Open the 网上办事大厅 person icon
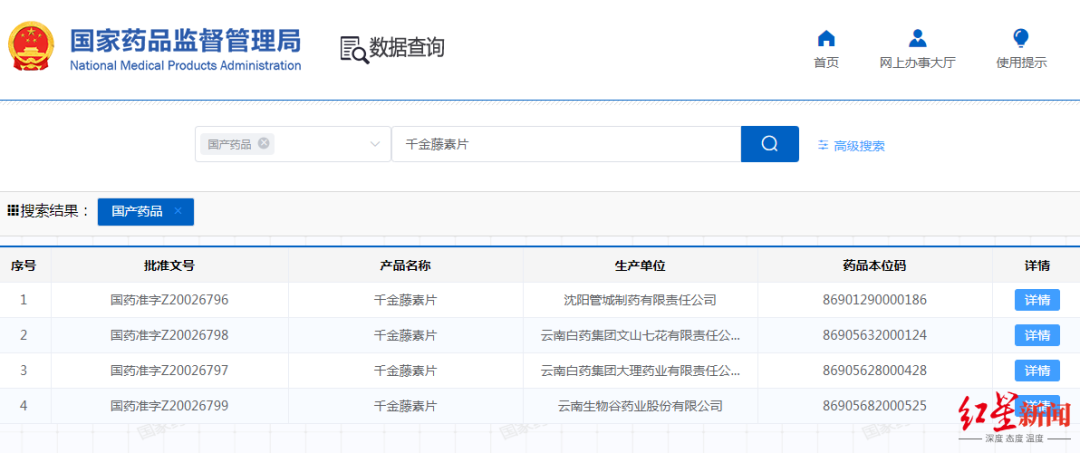Image resolution: width=1080 pixels, height=453 pixels. click(x=917, y=38)
